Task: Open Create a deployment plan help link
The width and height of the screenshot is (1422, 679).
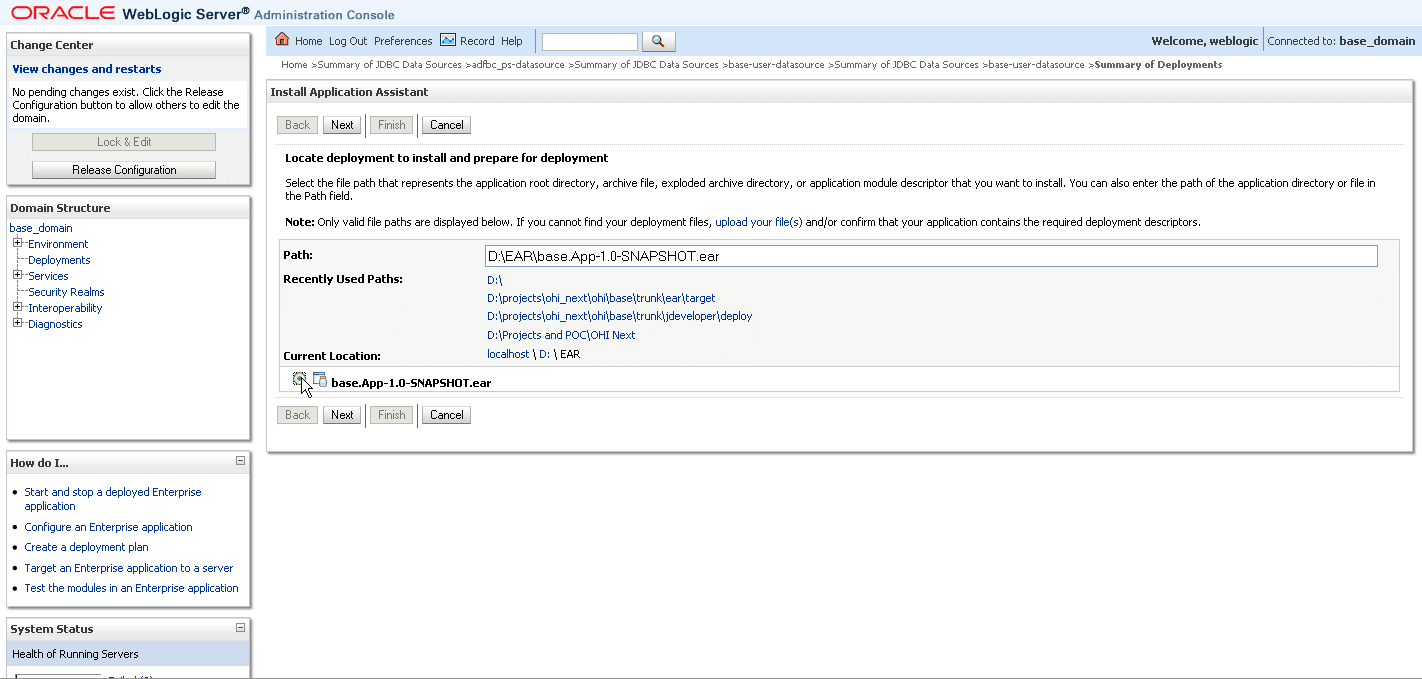Action: [x=86, y=547]
